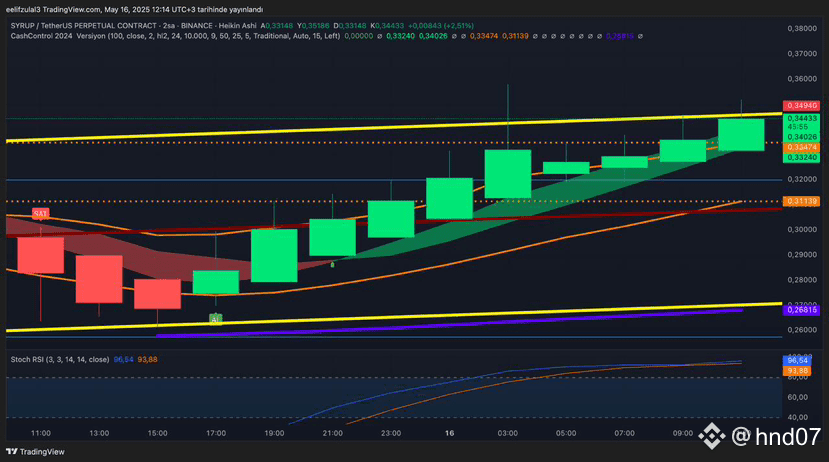The width and height of the screenshot is (829, 462).
Task: Click the blue 96,54 value in Stoch RSI legend
Action: tap(123, 359)
